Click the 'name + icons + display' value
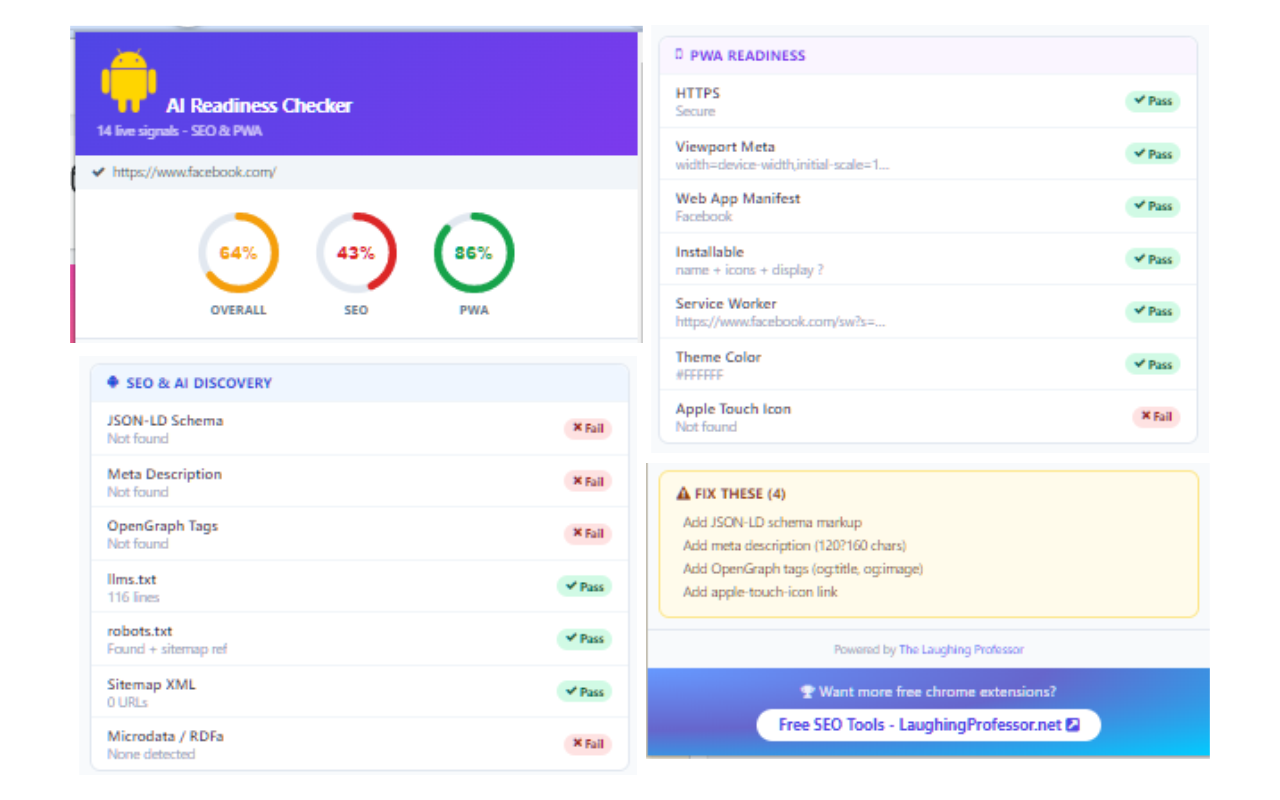This screenshot has width=1280, height=800. click(749, 270)
